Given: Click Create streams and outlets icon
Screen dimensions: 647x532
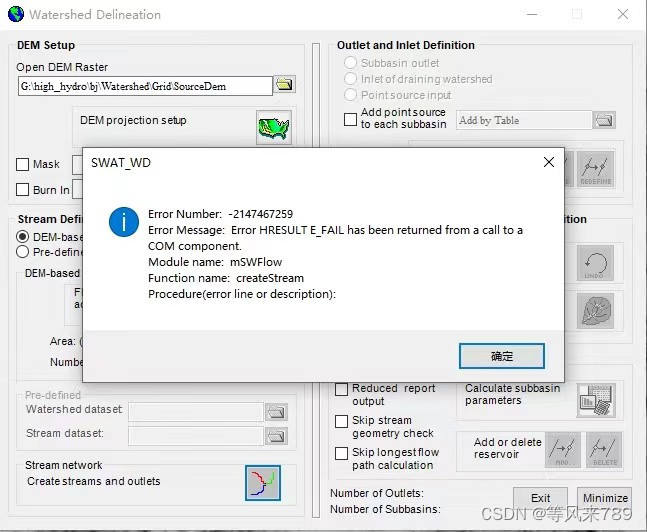Looking at the screenshot, I should pyautogui.click(x=263, y=483).
